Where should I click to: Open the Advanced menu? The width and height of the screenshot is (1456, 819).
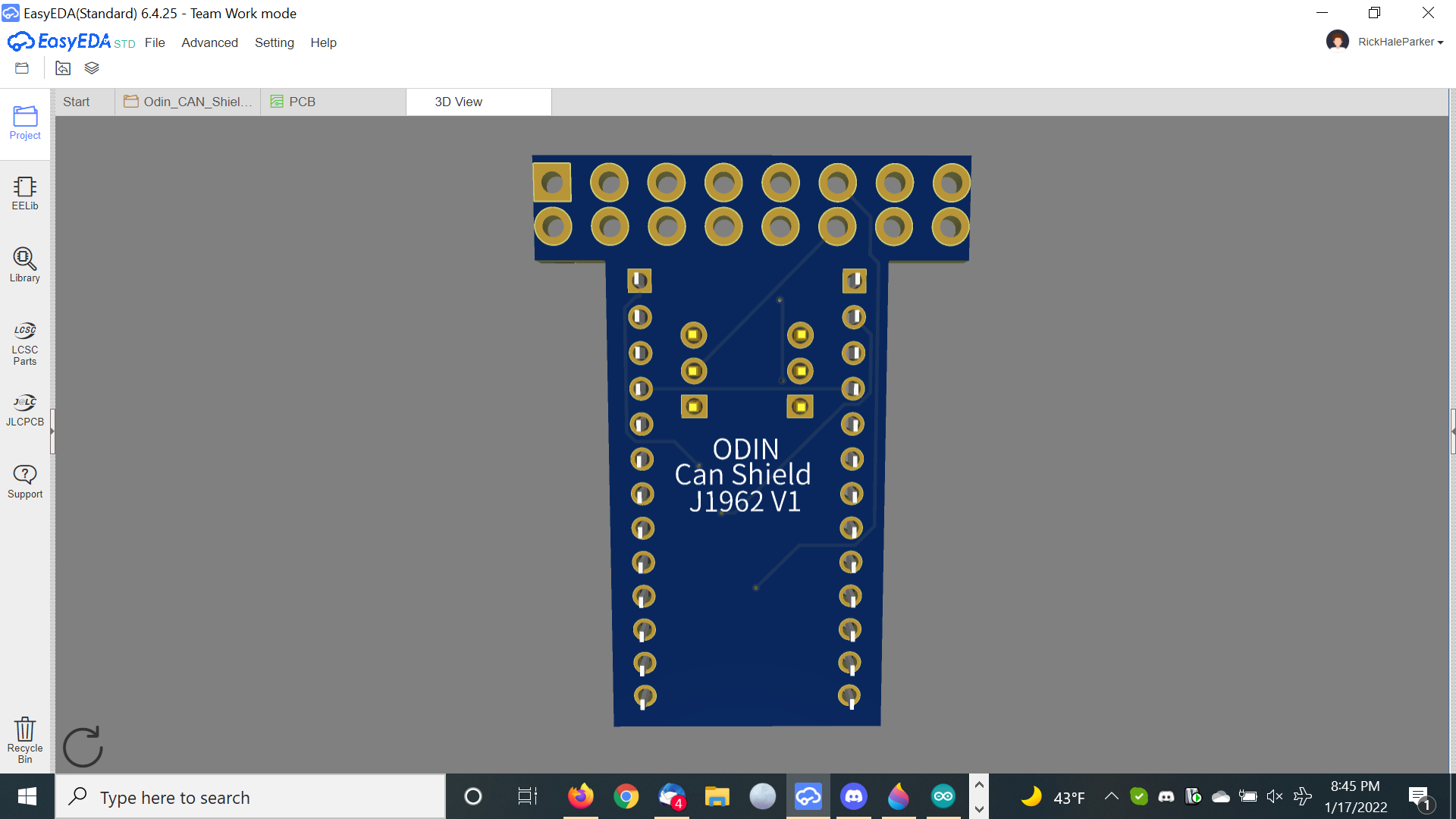click(209, 42)
